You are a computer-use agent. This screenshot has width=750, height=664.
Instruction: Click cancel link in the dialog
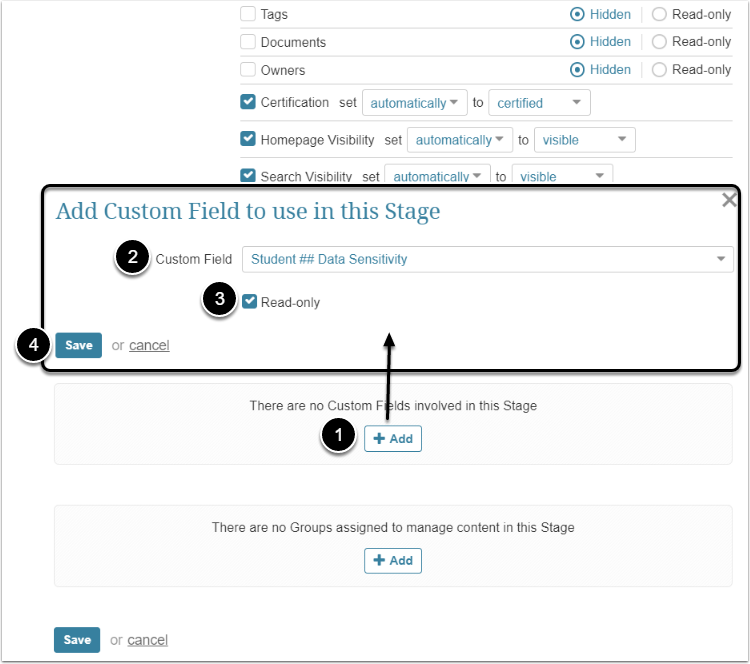[x=149, y=345]
